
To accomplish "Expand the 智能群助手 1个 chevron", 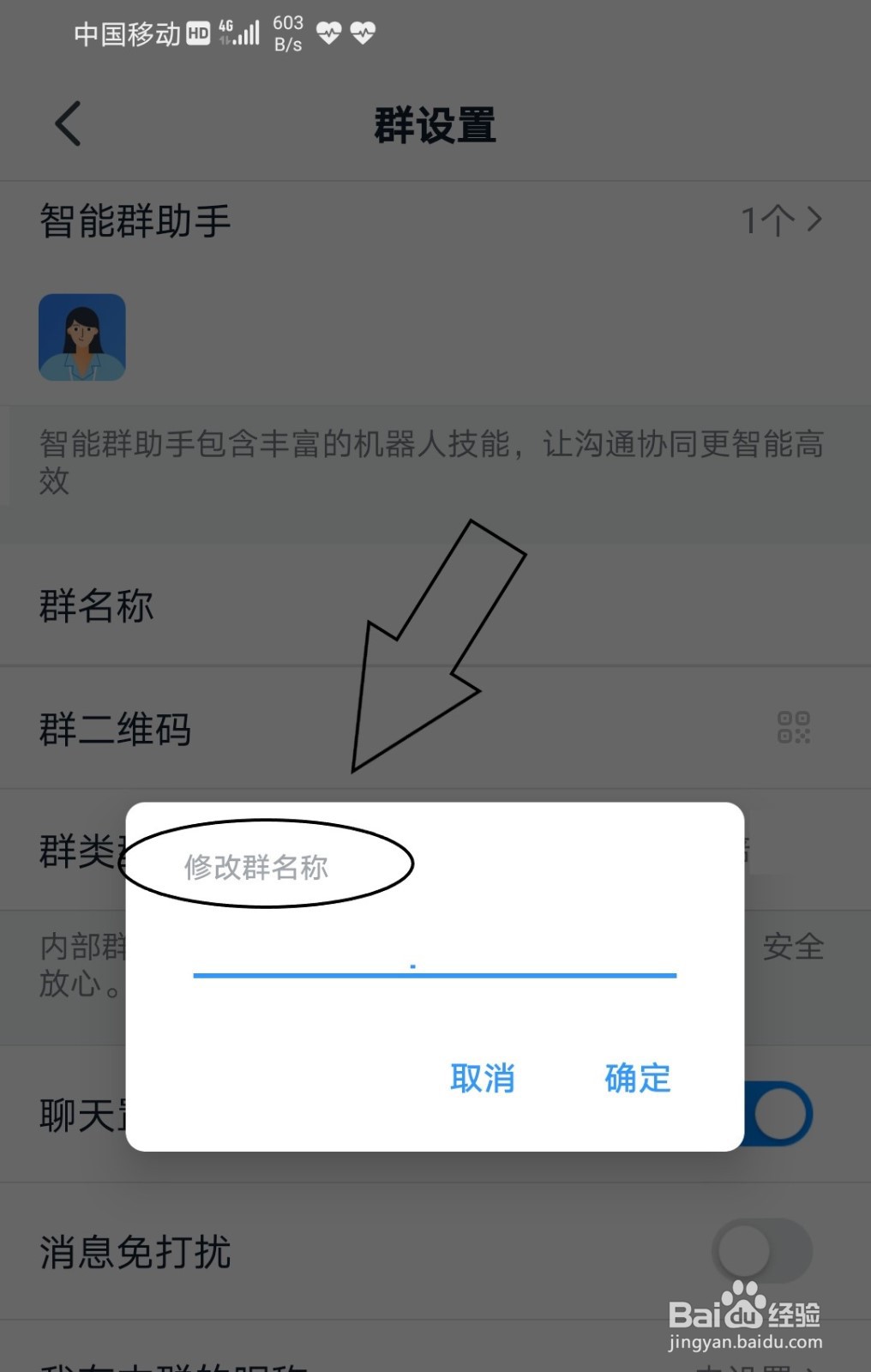I will [814, 220].
